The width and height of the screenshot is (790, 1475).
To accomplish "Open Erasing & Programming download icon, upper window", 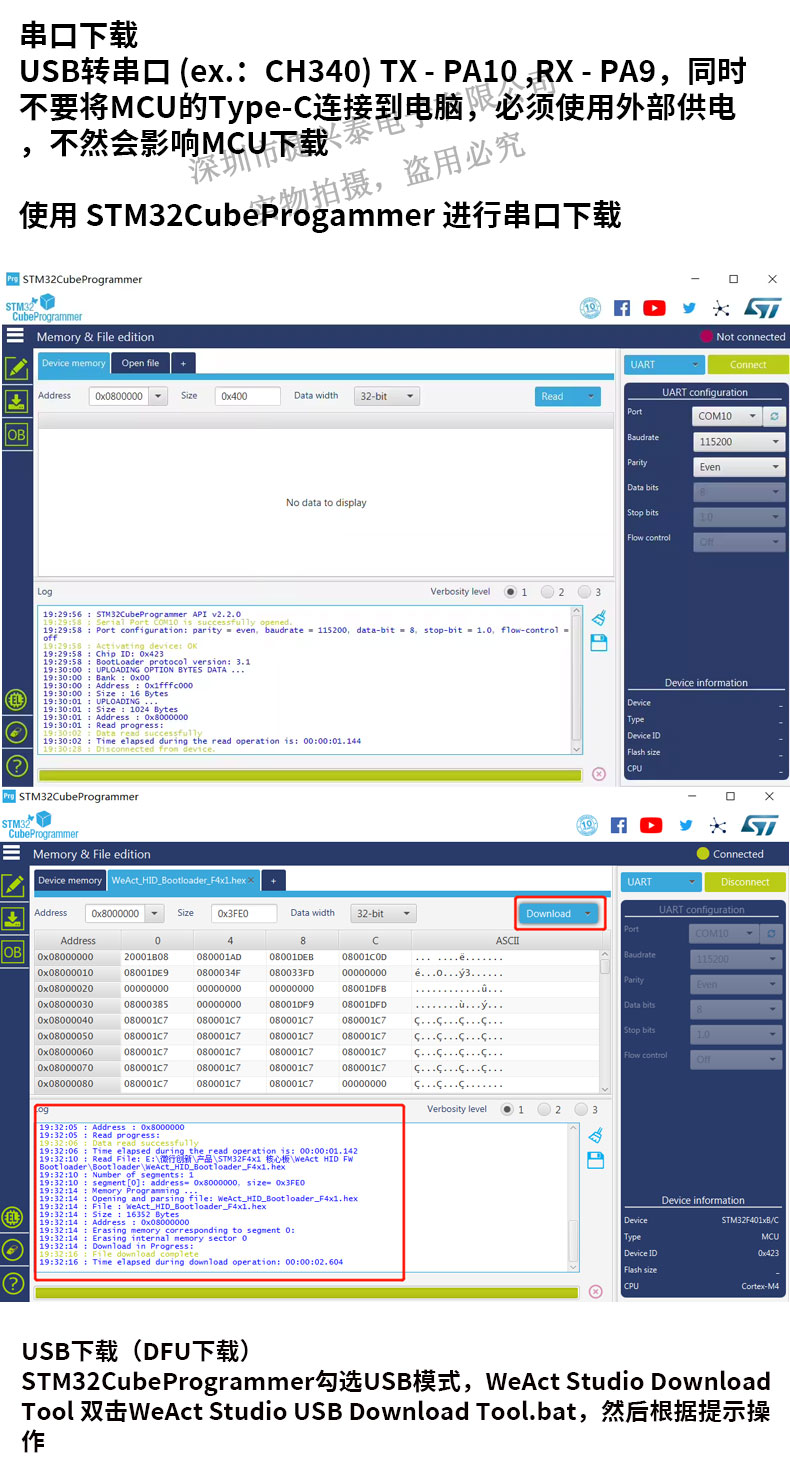I will pyautogui.click(x=16, y=401).
